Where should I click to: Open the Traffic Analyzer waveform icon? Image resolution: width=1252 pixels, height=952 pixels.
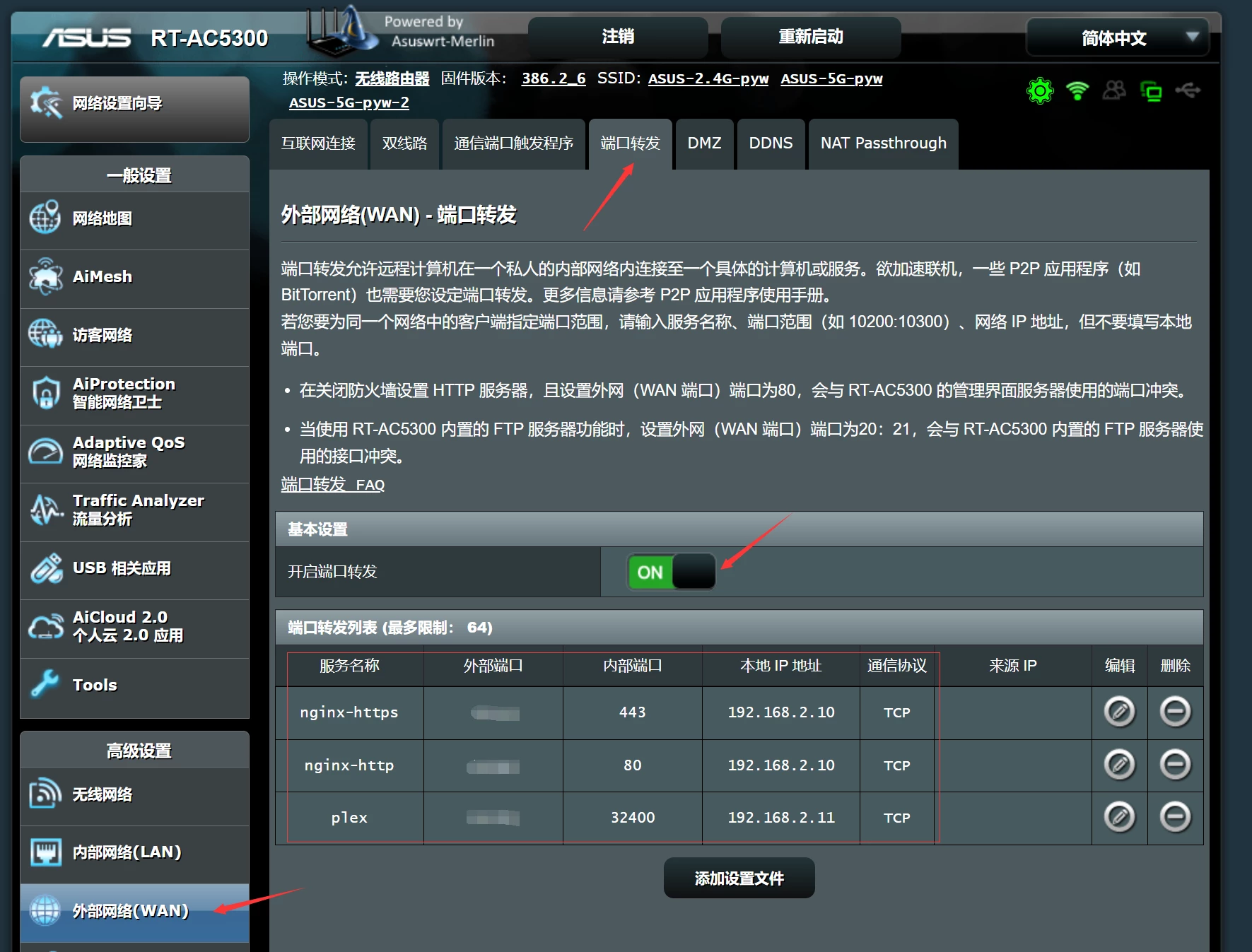(x=45, y=510)
